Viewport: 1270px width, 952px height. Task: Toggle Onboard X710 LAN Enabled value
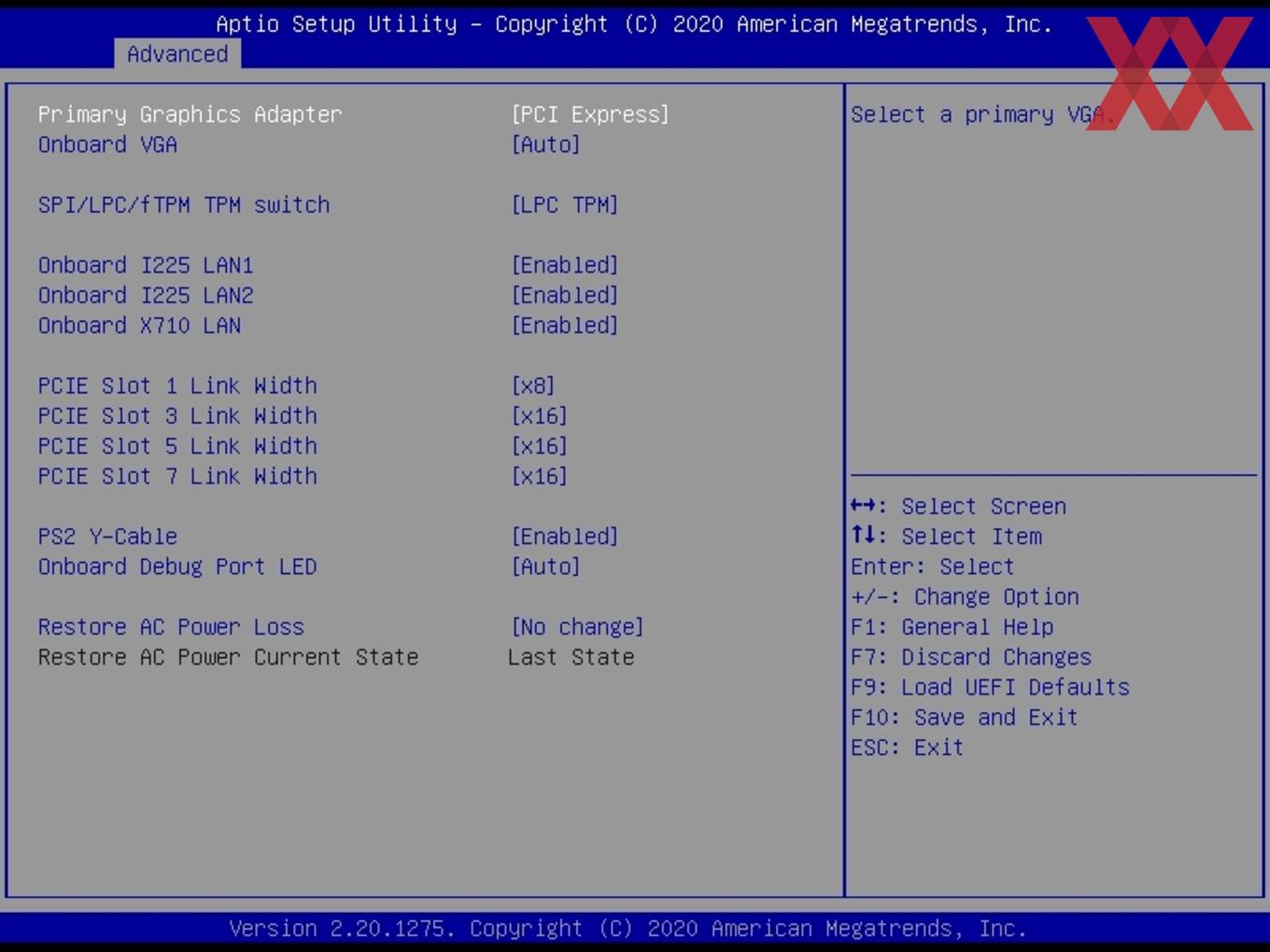coord(564,325)
